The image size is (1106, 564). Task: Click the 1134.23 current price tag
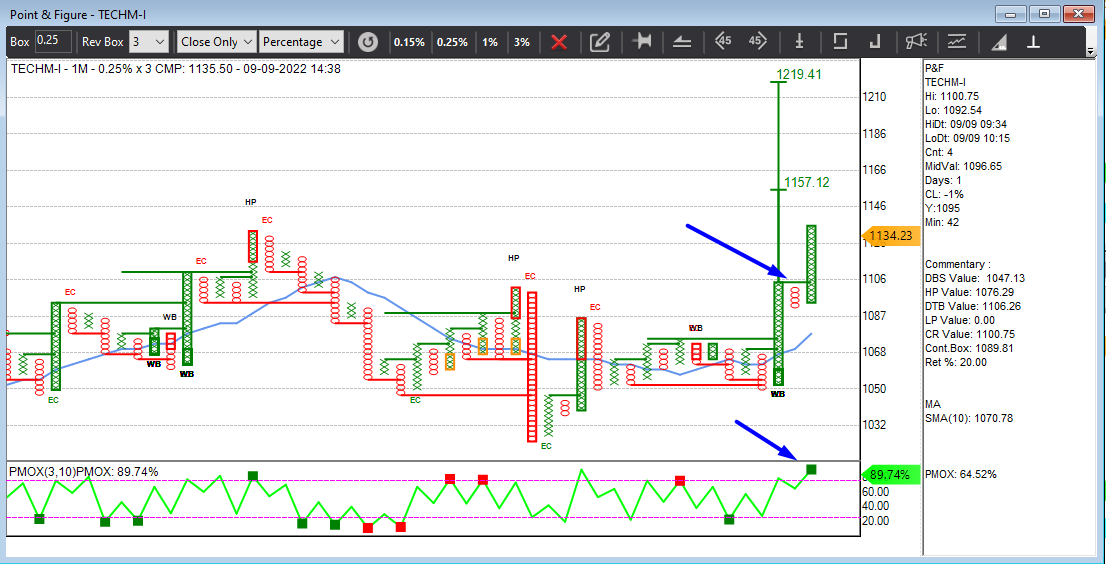pyautogui.click(x=892, y=236)
